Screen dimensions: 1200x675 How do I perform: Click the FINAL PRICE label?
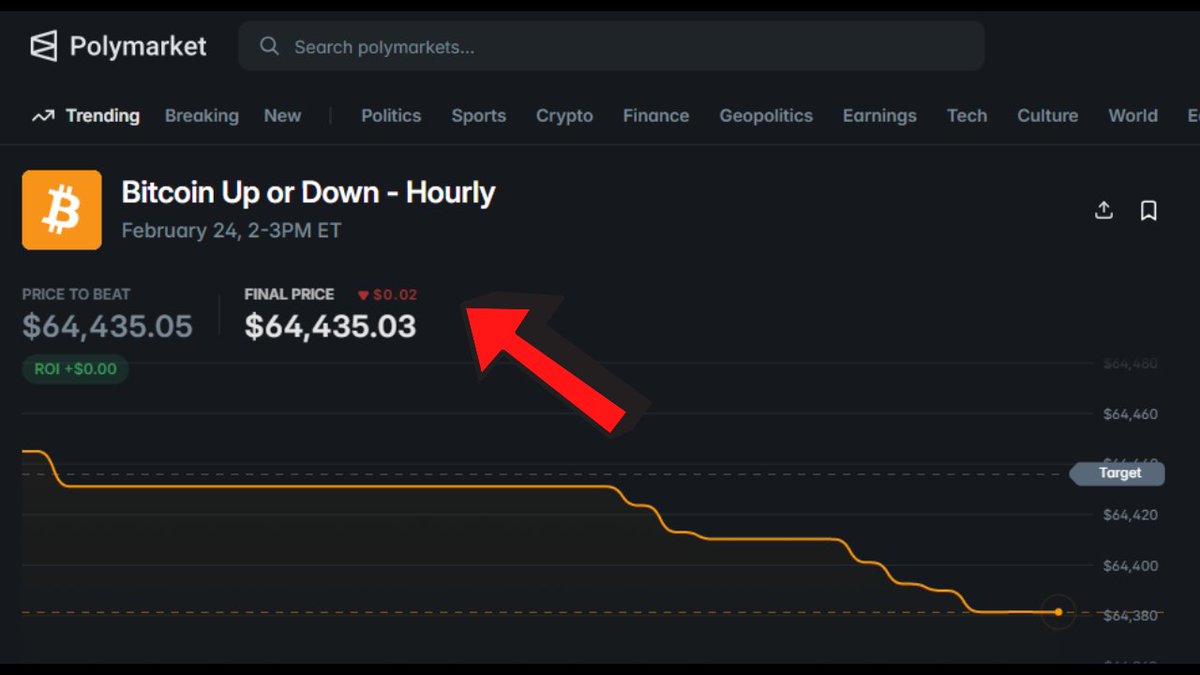click(289, 295)
